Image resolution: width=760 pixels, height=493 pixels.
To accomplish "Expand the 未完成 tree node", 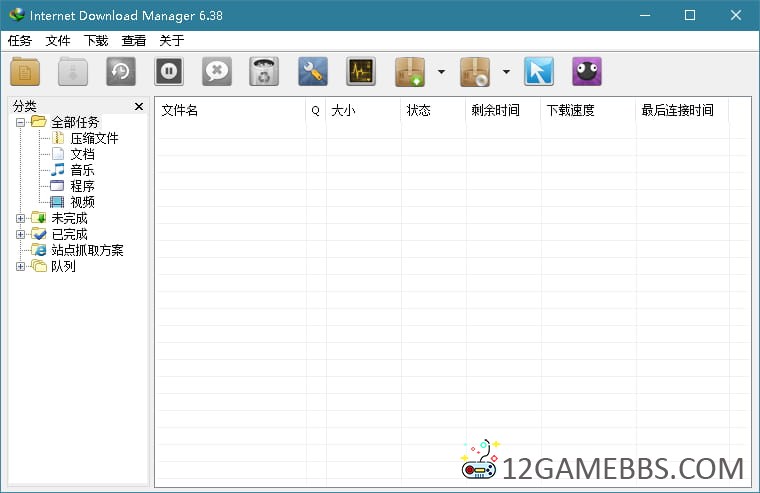I will point(20,218).
